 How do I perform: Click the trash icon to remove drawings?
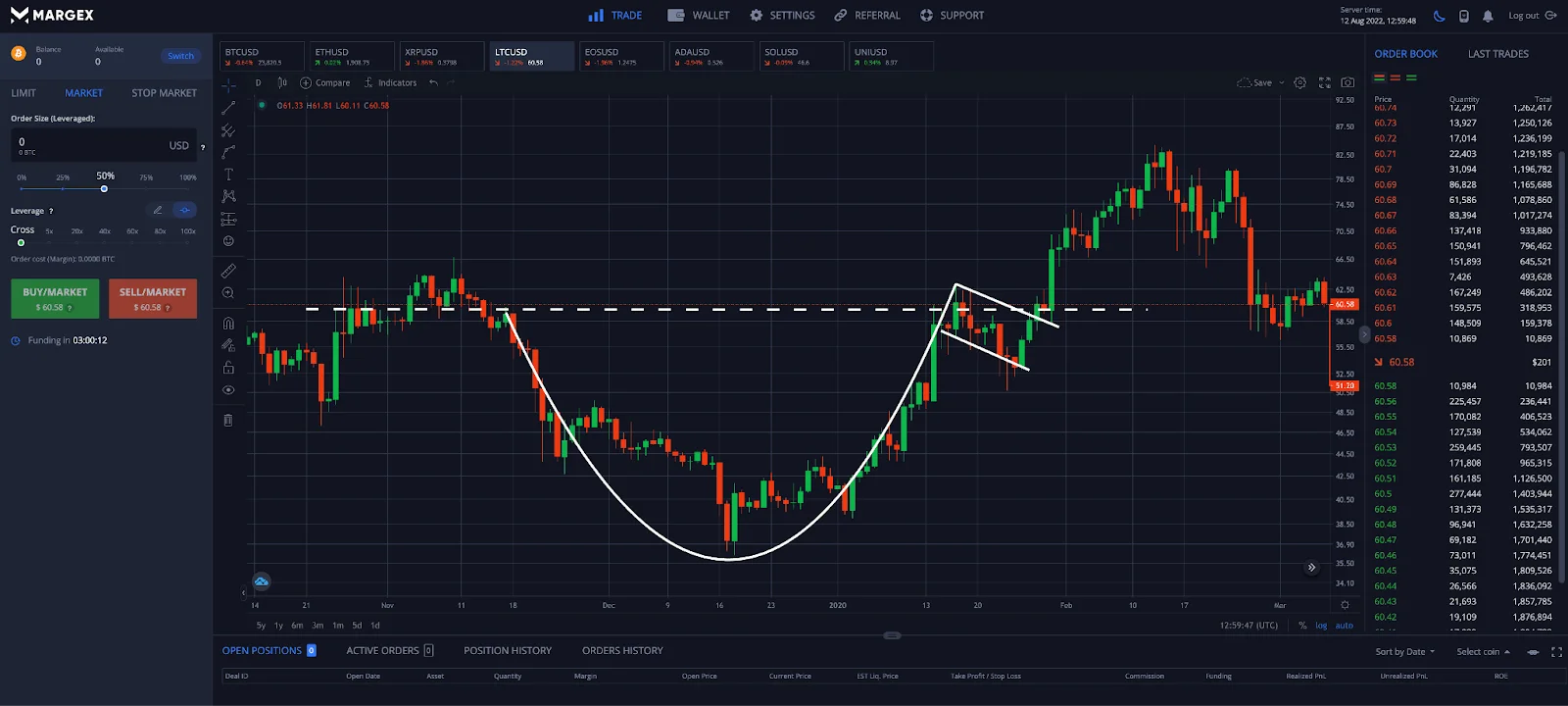point(228,420)
